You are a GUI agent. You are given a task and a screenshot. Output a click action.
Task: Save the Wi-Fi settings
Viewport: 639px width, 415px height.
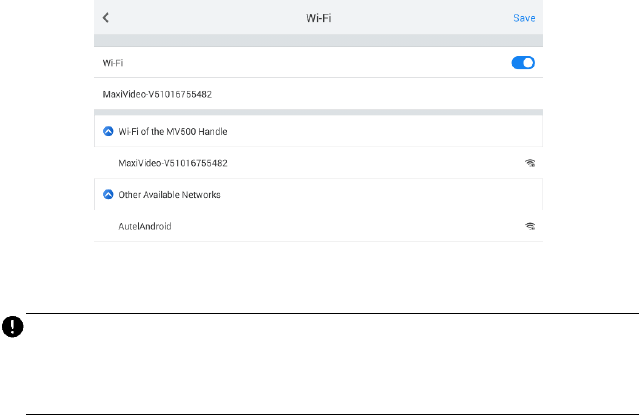pos(524,18)
